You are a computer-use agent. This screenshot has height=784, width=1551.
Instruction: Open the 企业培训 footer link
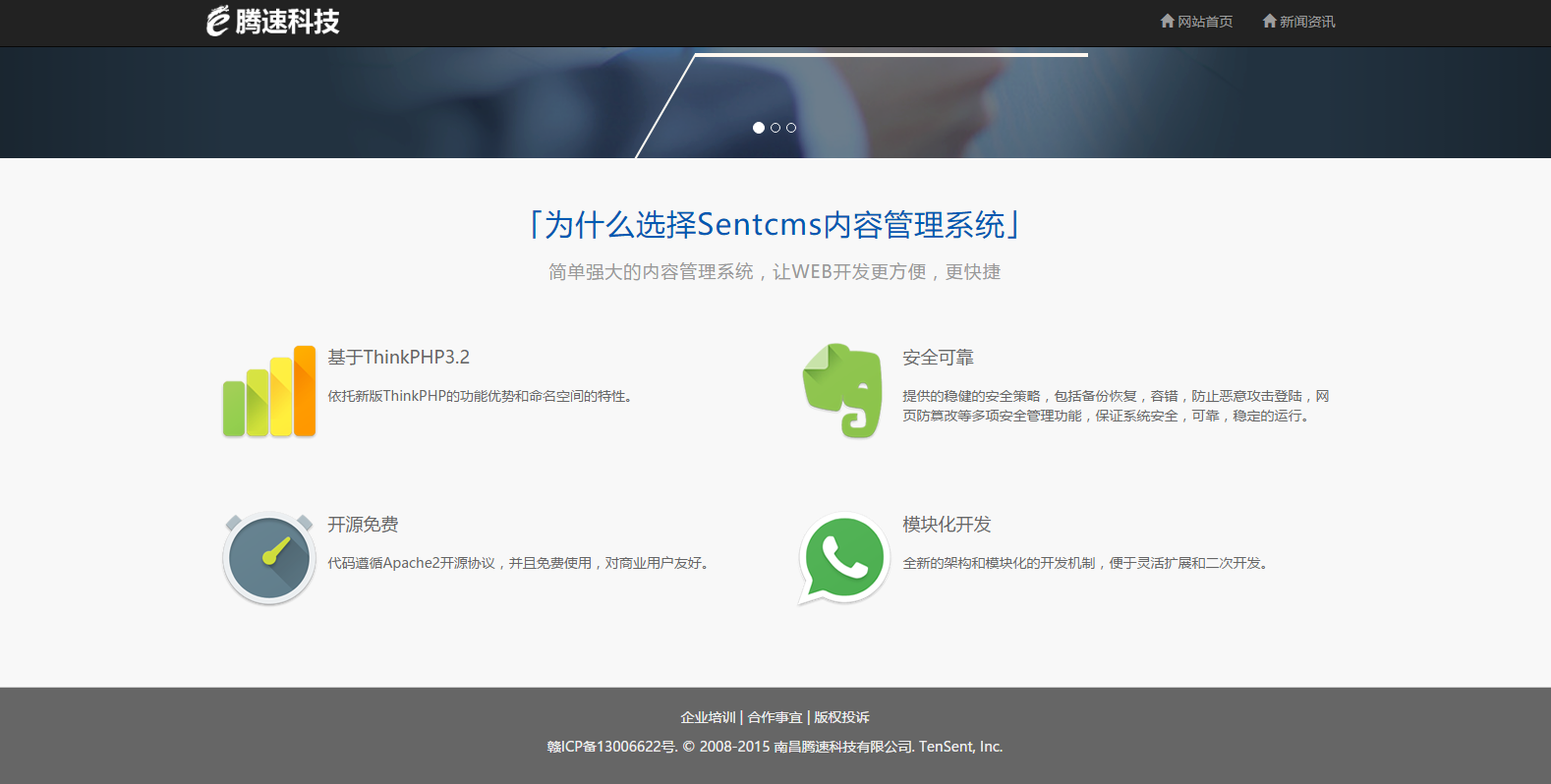coord(708,717)
